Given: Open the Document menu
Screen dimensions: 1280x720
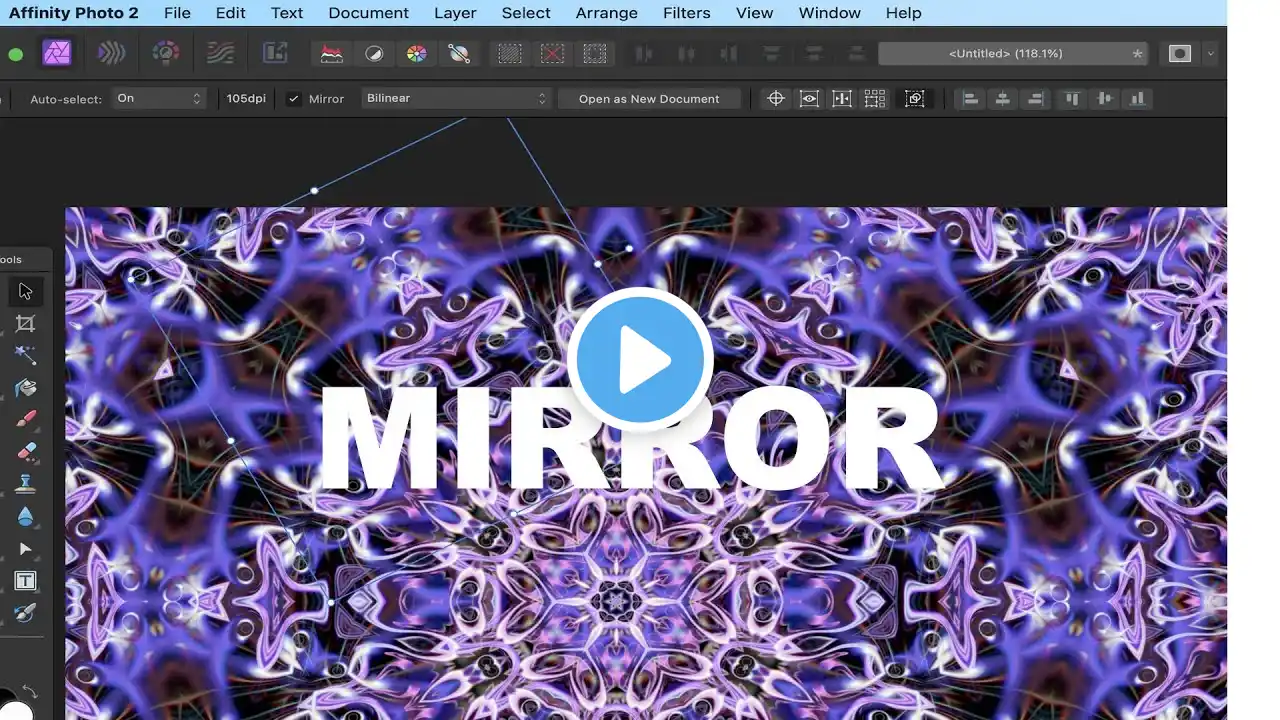Looking at the screenshot, I should click(x=369, y=13).
